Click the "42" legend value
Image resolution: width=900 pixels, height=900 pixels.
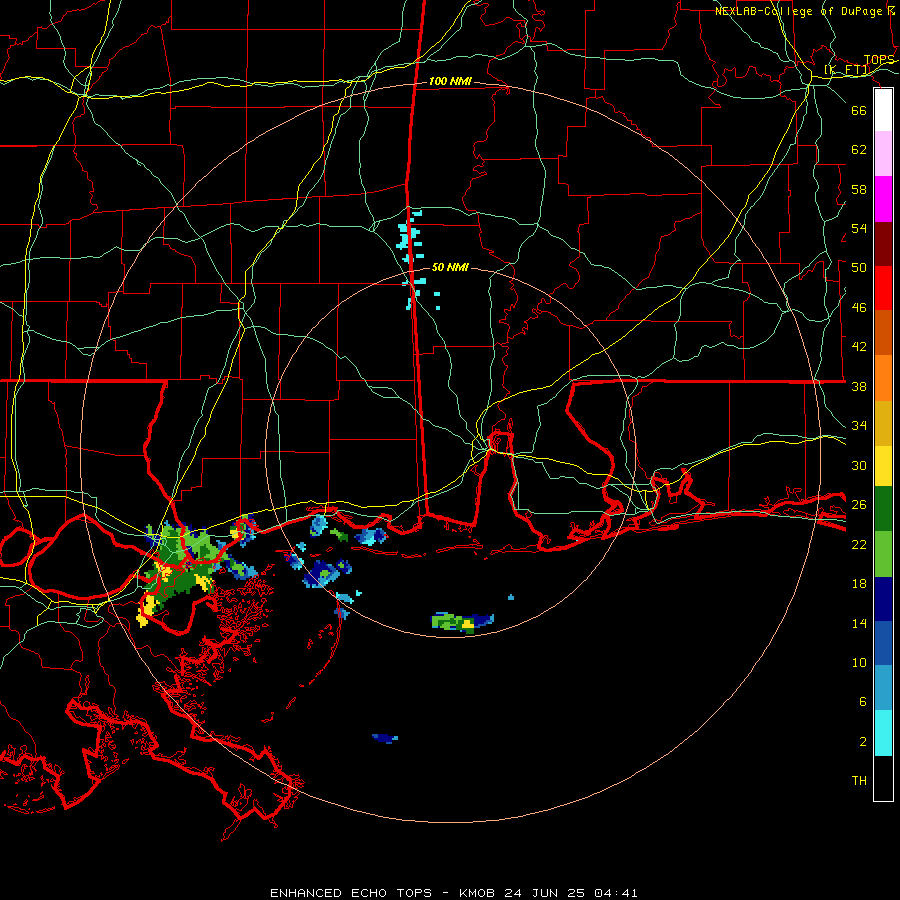point(859,347)
